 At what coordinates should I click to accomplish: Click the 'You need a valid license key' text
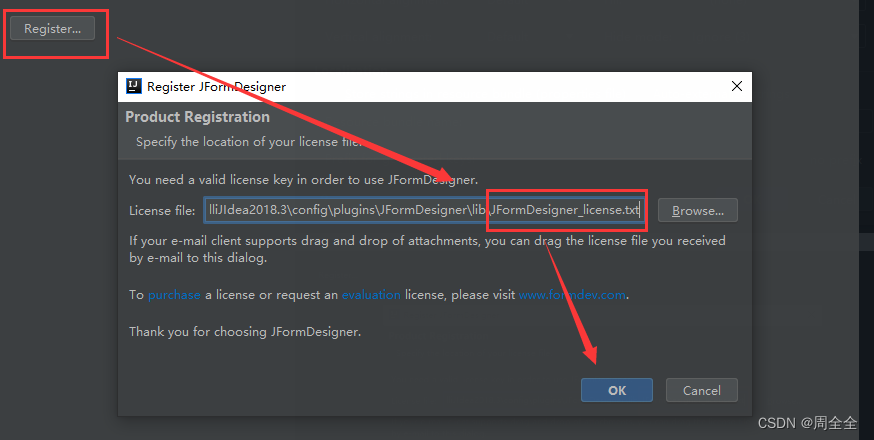303,180
